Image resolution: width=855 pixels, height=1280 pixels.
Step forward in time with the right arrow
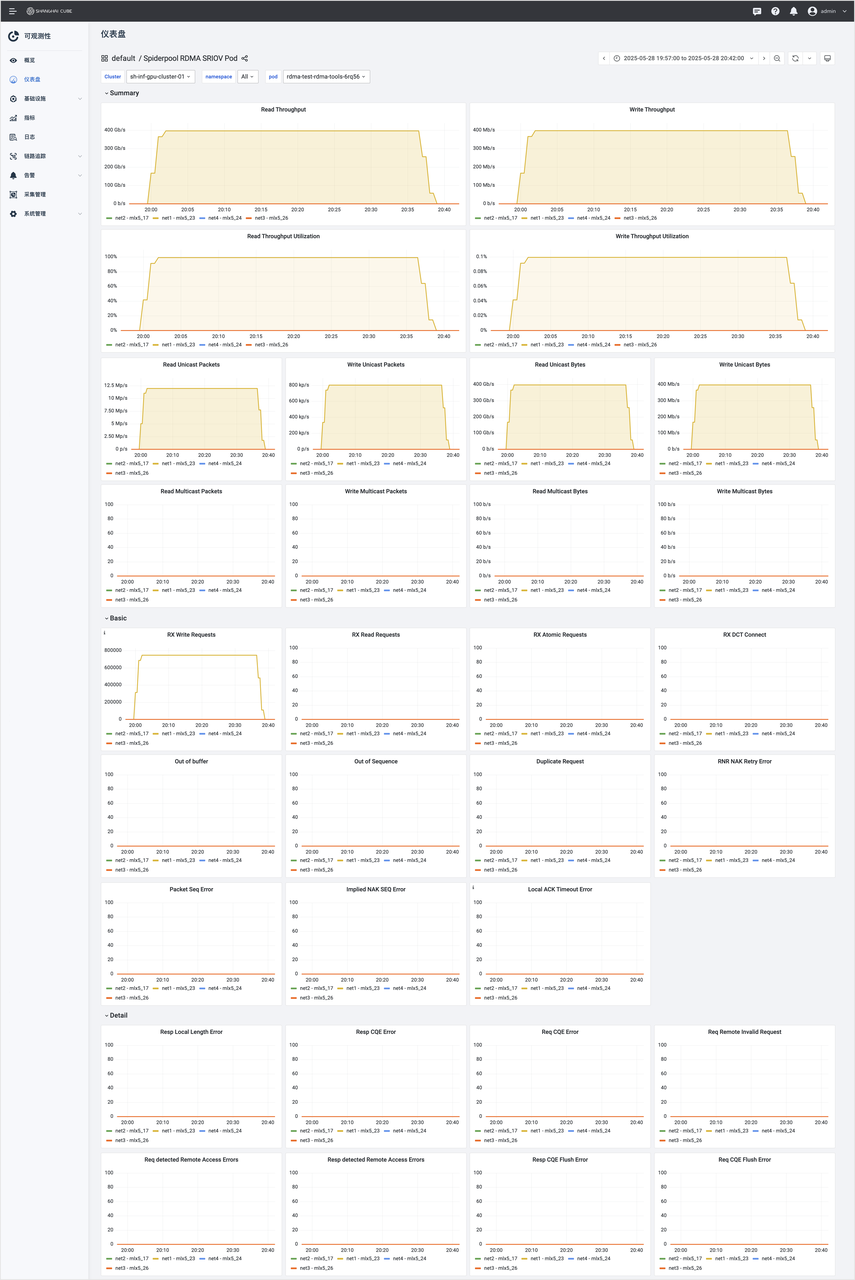tap(764, 58)
